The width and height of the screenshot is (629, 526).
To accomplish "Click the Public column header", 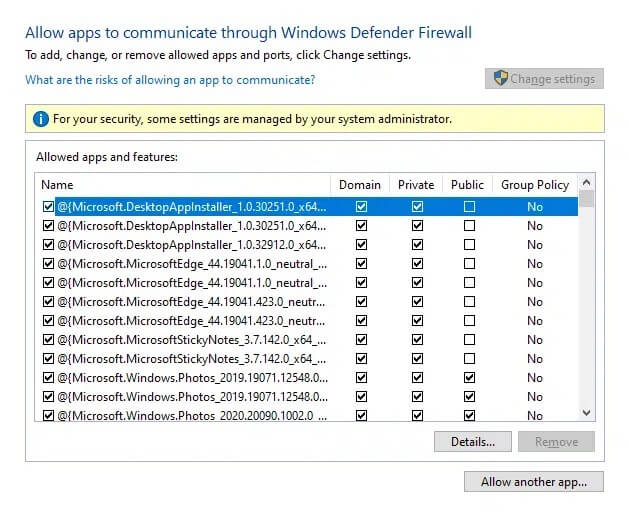I will pyautogui.click(x=467, y=185).
